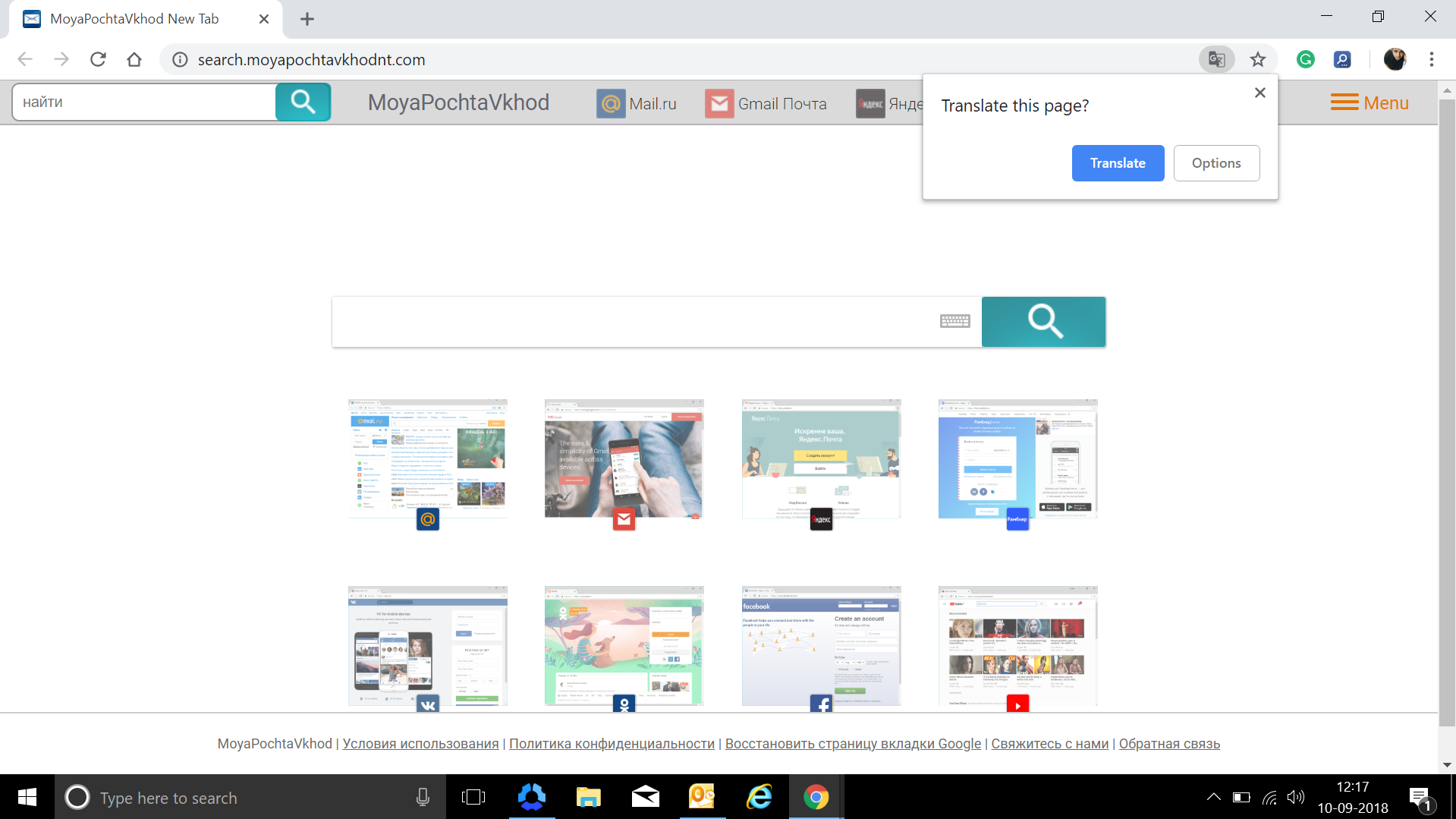Open the Яндекс shortcut icon

pos(870,103)
